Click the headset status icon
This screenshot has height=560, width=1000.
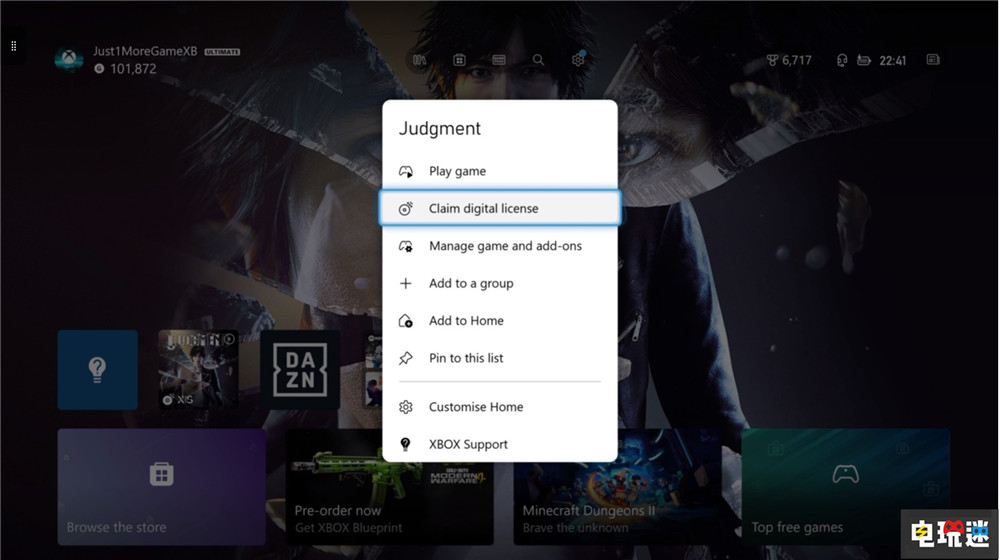[842, 61]
